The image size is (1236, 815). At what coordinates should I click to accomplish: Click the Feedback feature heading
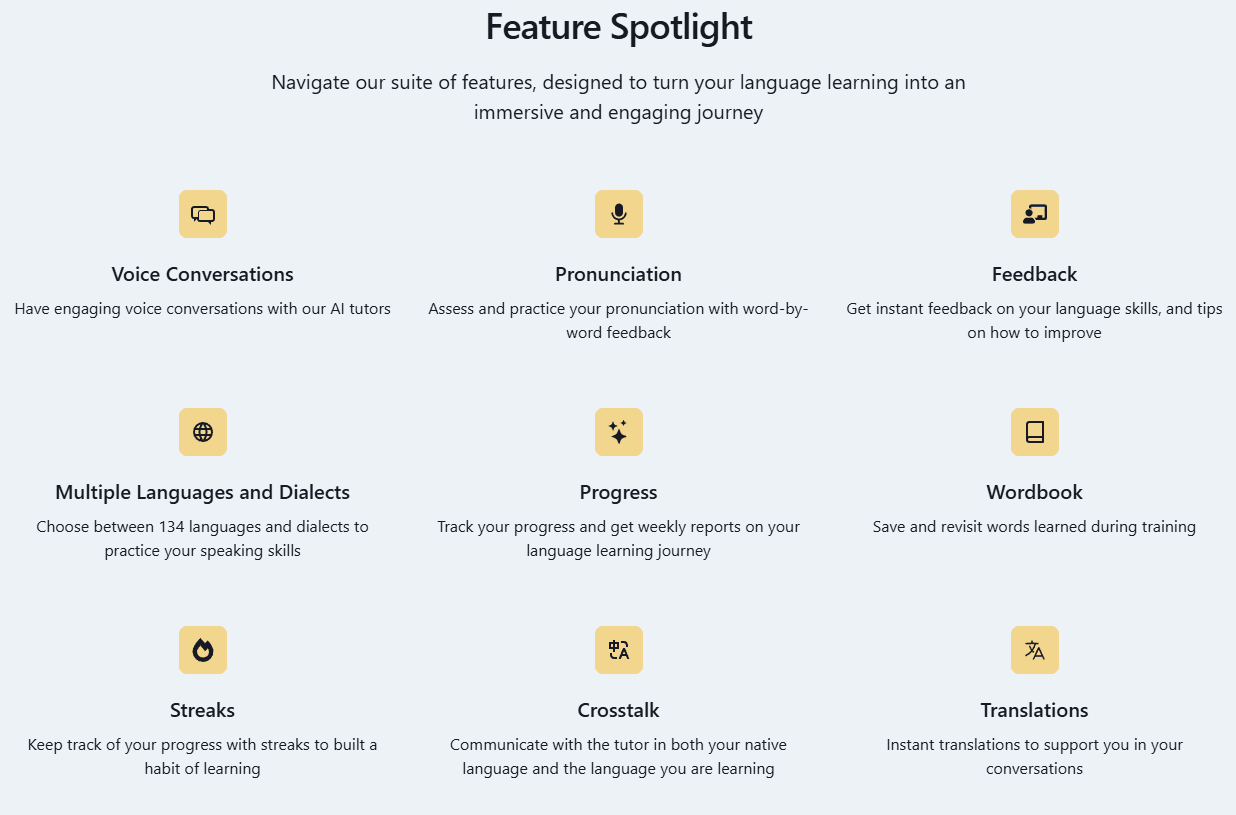[1035, 274]
